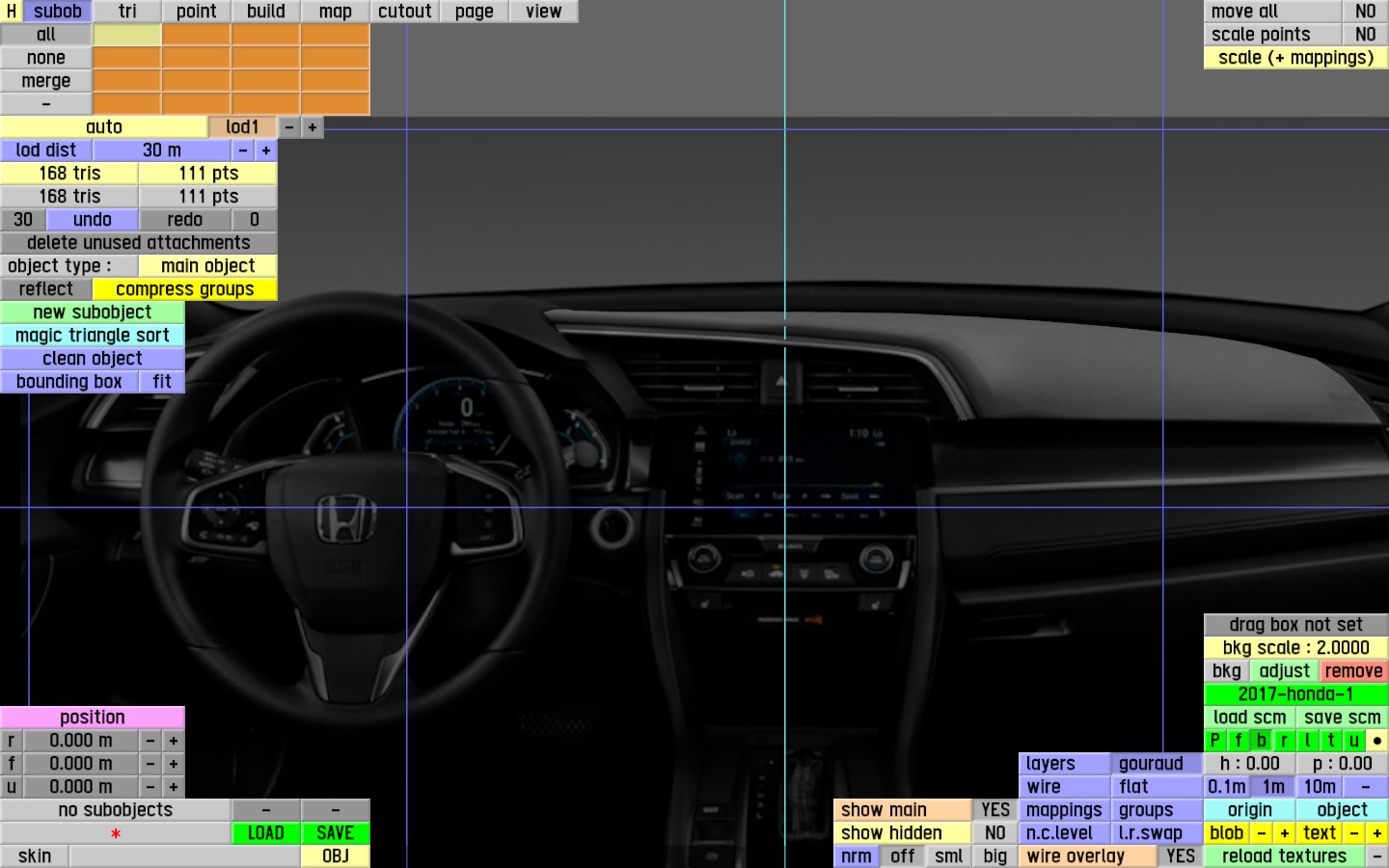Decrease the f position value
The width and height of the screenshot is (1389, 868).
tap(150, 764)
